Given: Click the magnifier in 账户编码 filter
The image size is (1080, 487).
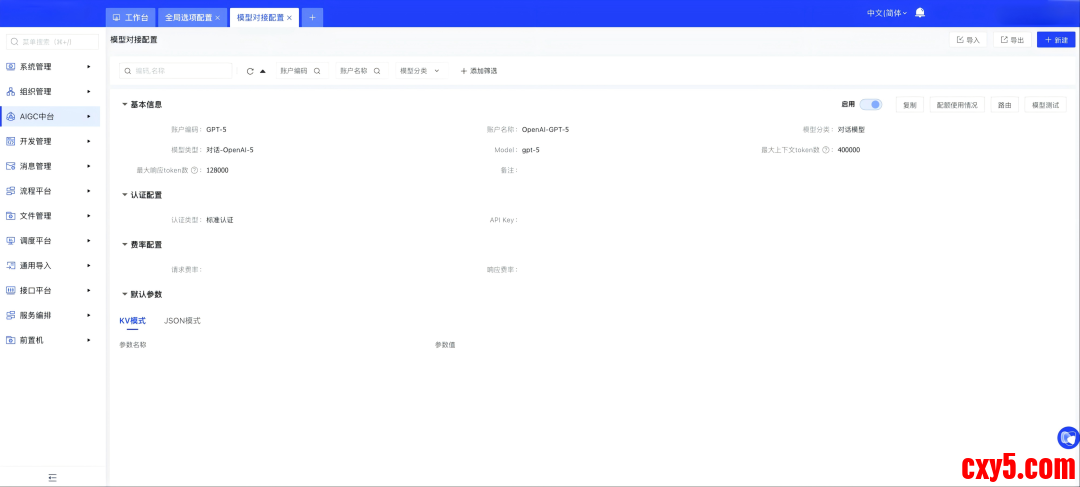Looking at the screenshot, I should click(x=317, y=71).
